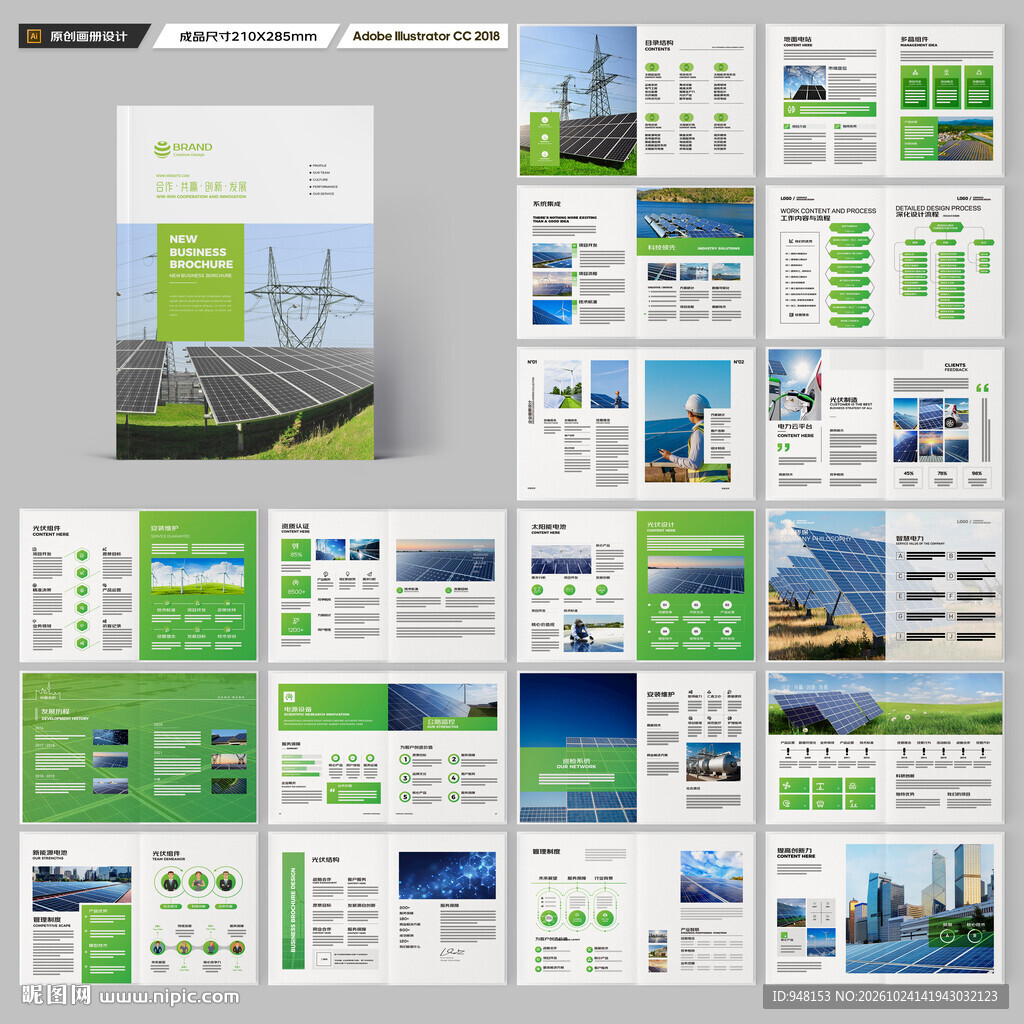Click the "85%" green statistic box
The image size is (1024, 1024).
[x=296, y=550]
